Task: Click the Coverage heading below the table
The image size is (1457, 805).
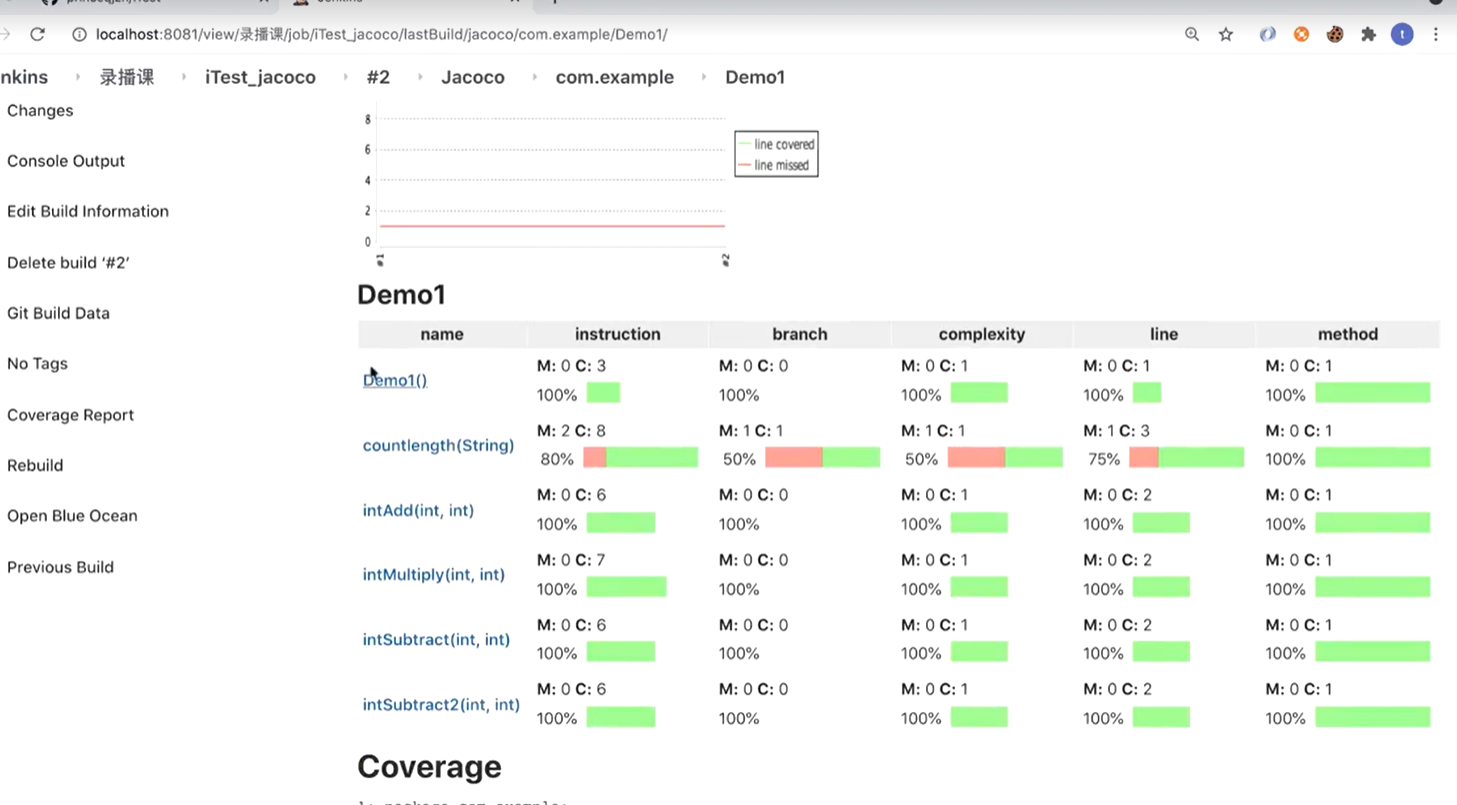Action: coord(429,767)
